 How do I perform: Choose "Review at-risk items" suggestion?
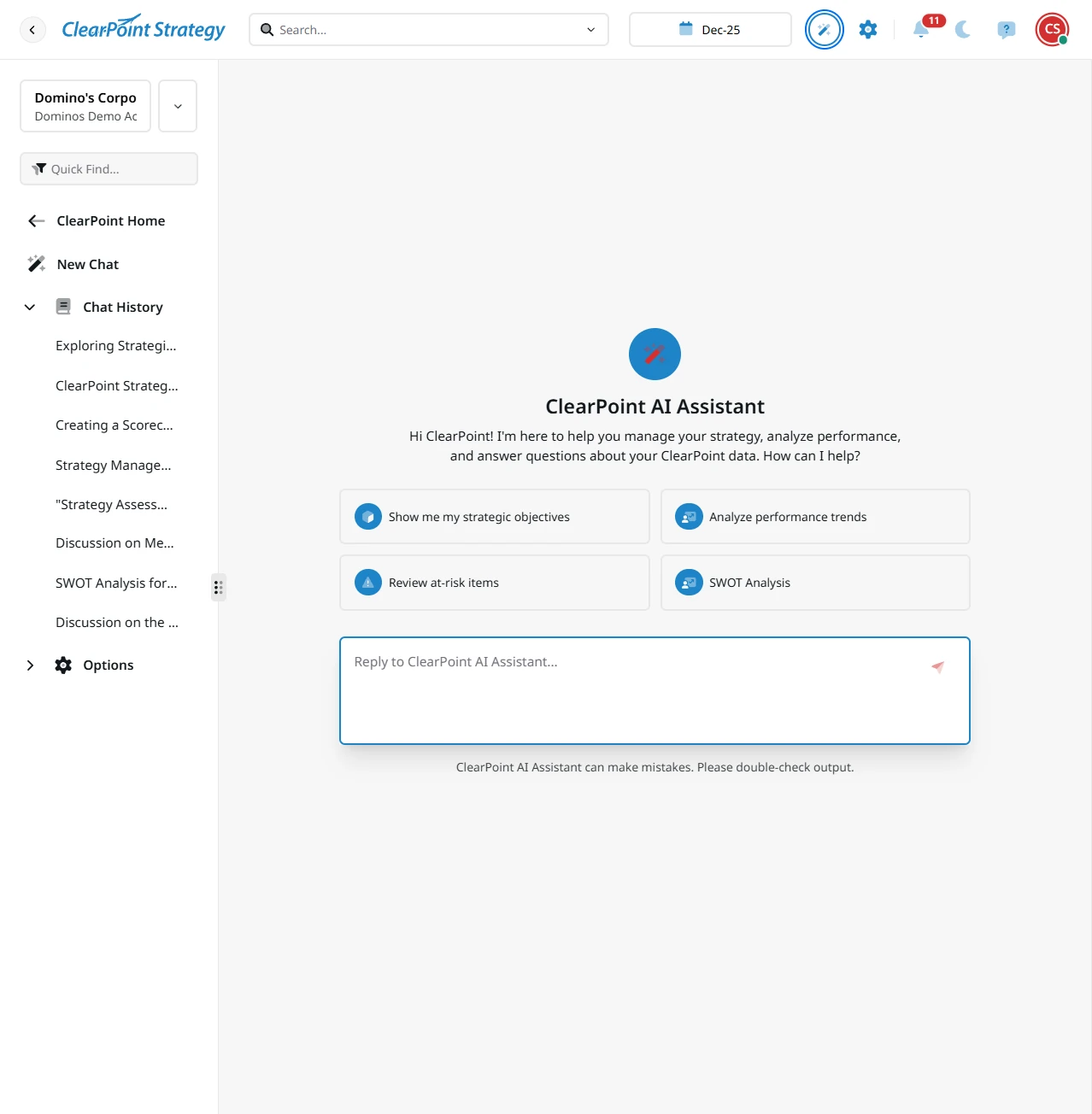pos(495,583)
